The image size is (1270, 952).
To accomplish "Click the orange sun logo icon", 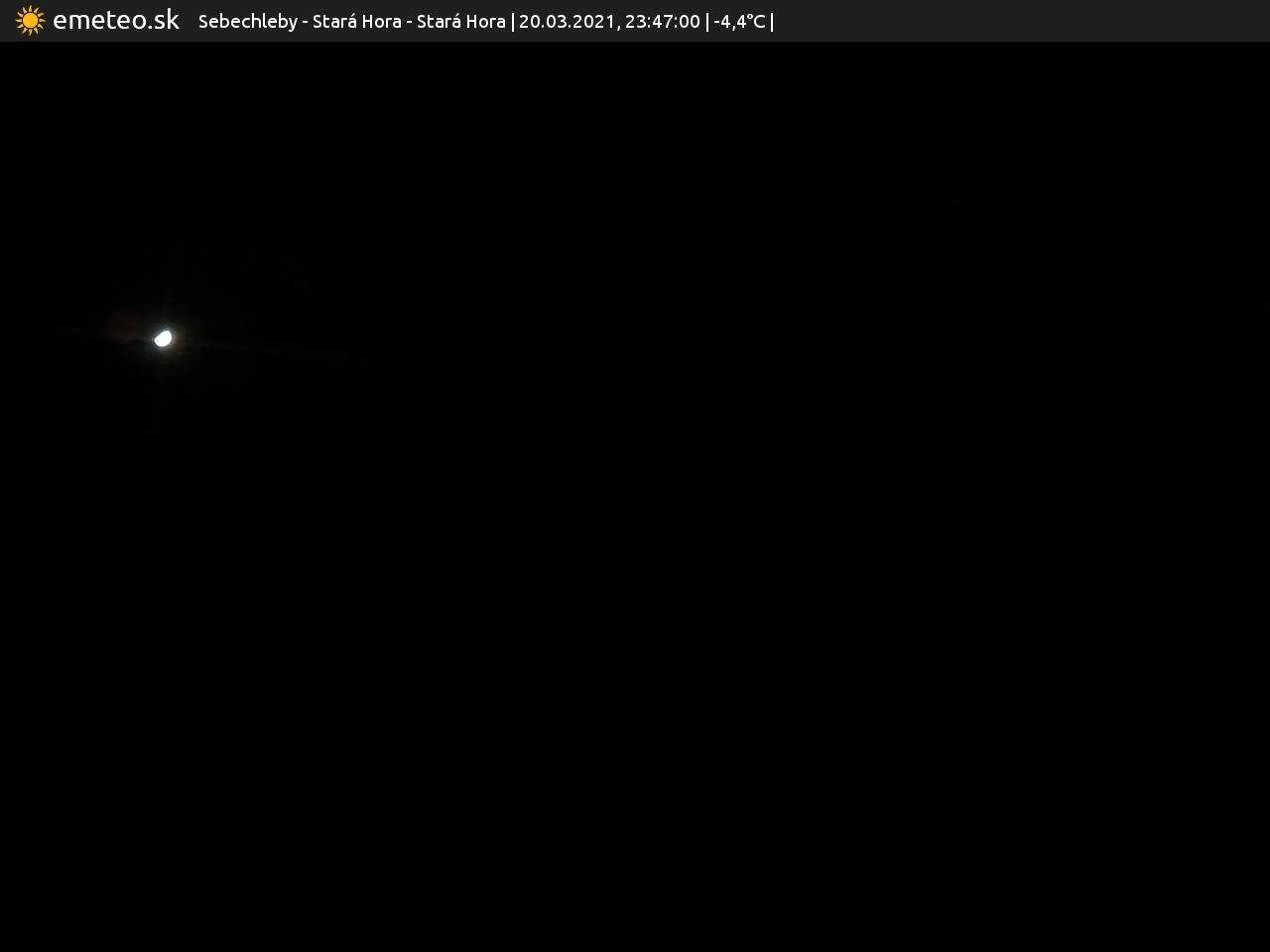I will click(x=30, y=21).
